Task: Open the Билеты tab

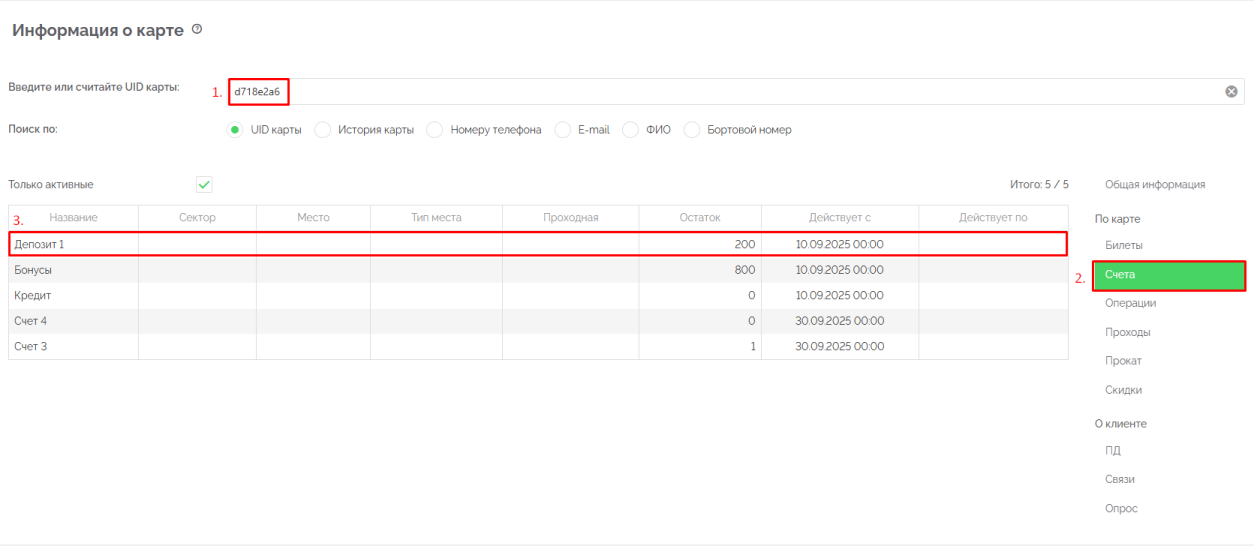Action: click(x=1123, y=245)
